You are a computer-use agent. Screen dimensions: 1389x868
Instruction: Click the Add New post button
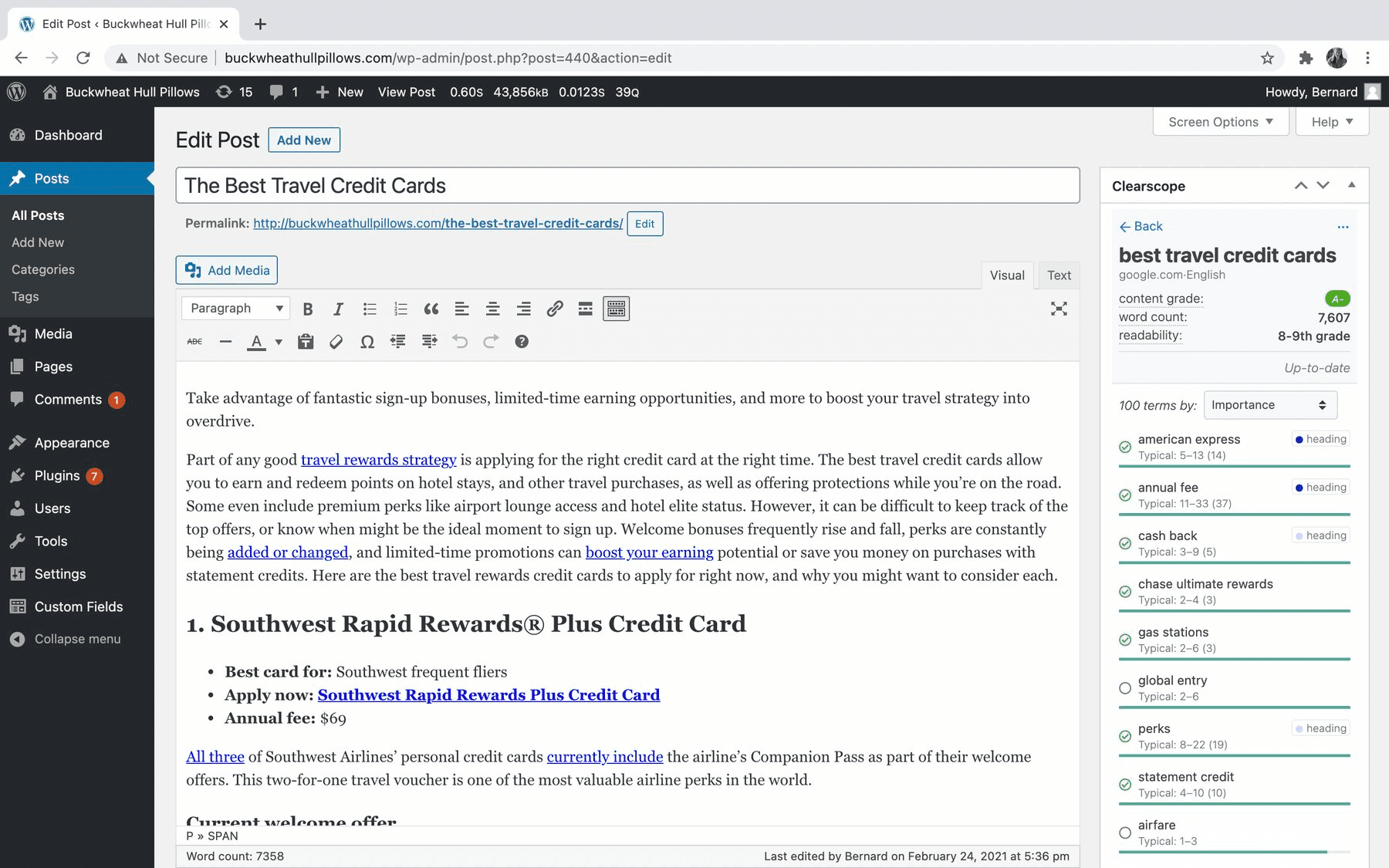tap(304, 140)
